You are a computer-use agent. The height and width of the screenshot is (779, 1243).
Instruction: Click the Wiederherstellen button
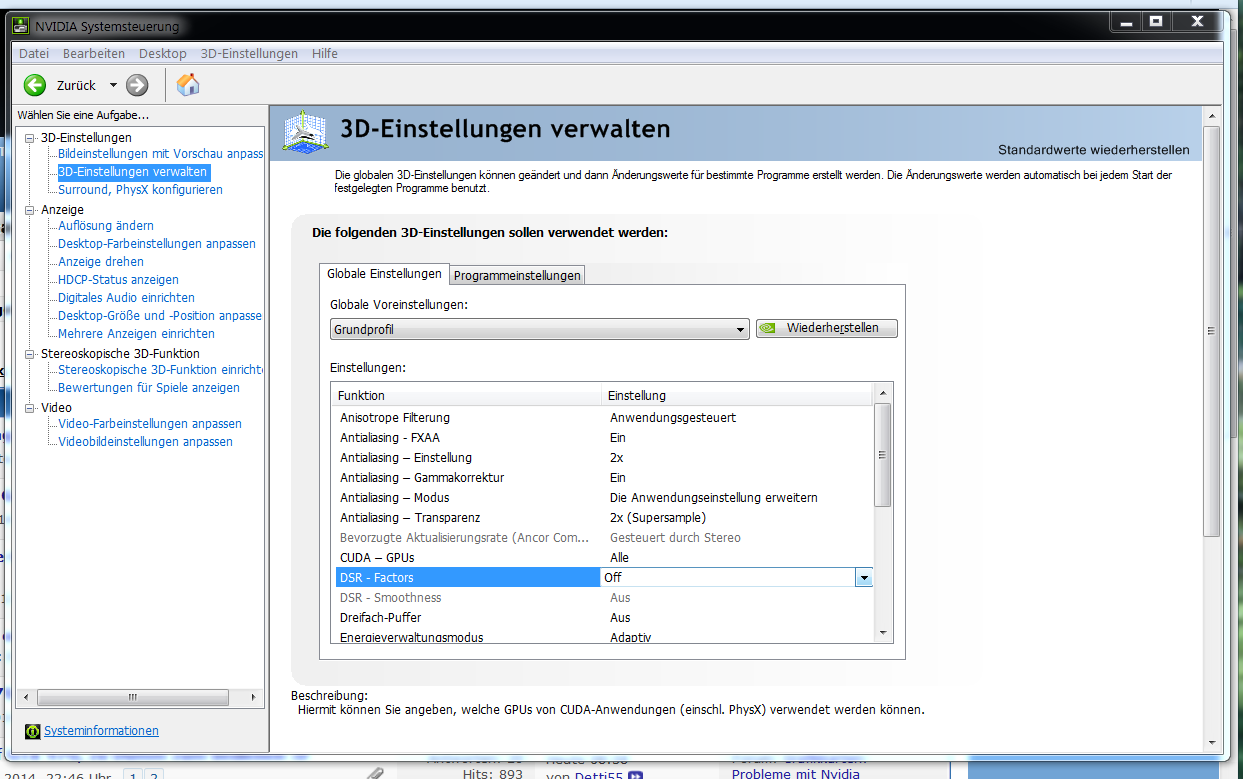827,328
